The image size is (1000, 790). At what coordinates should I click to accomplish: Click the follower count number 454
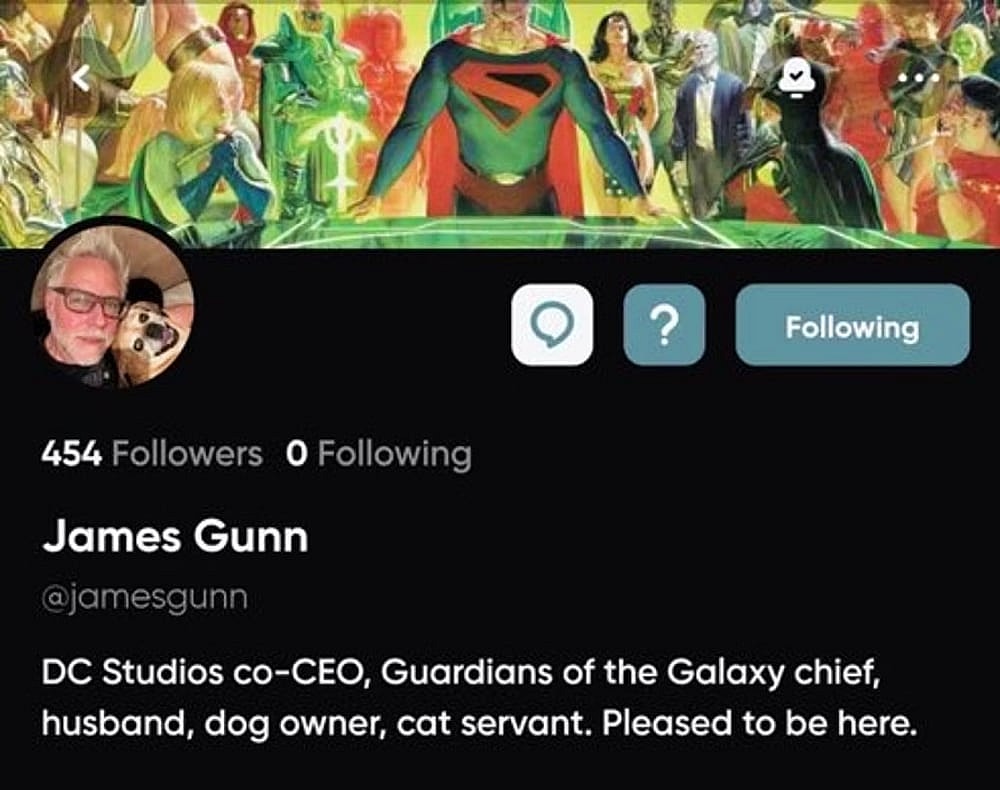point(68,454)
